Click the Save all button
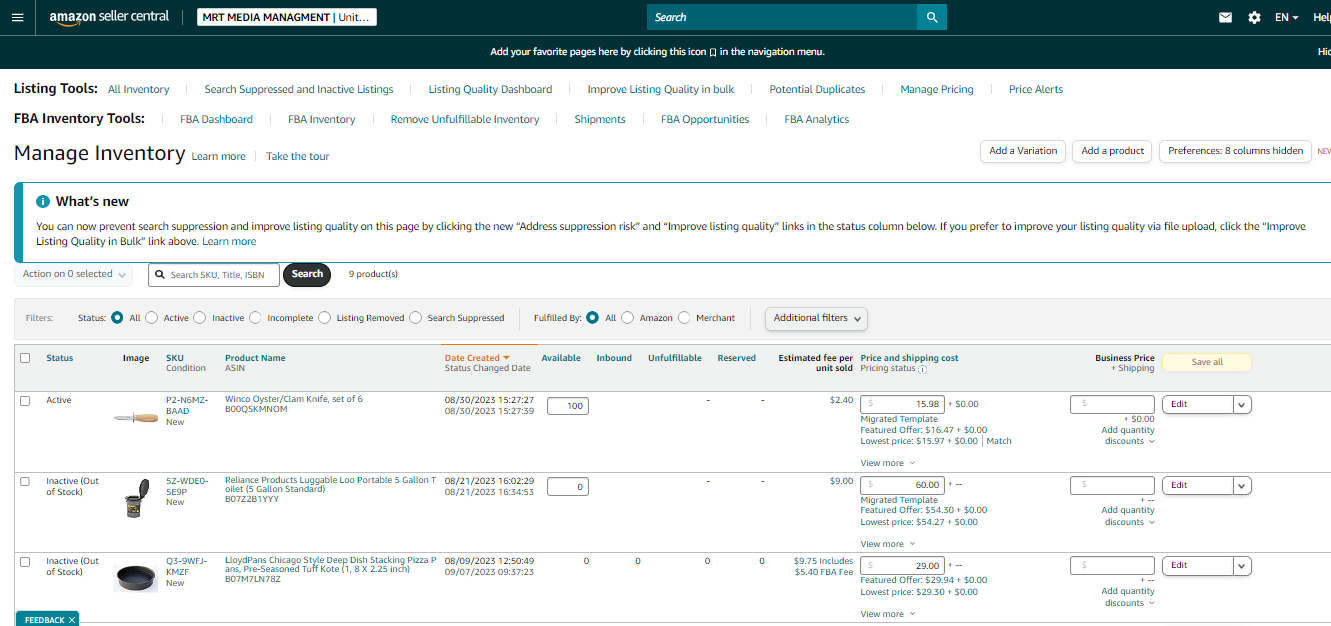 click(x=1207, y=362)
